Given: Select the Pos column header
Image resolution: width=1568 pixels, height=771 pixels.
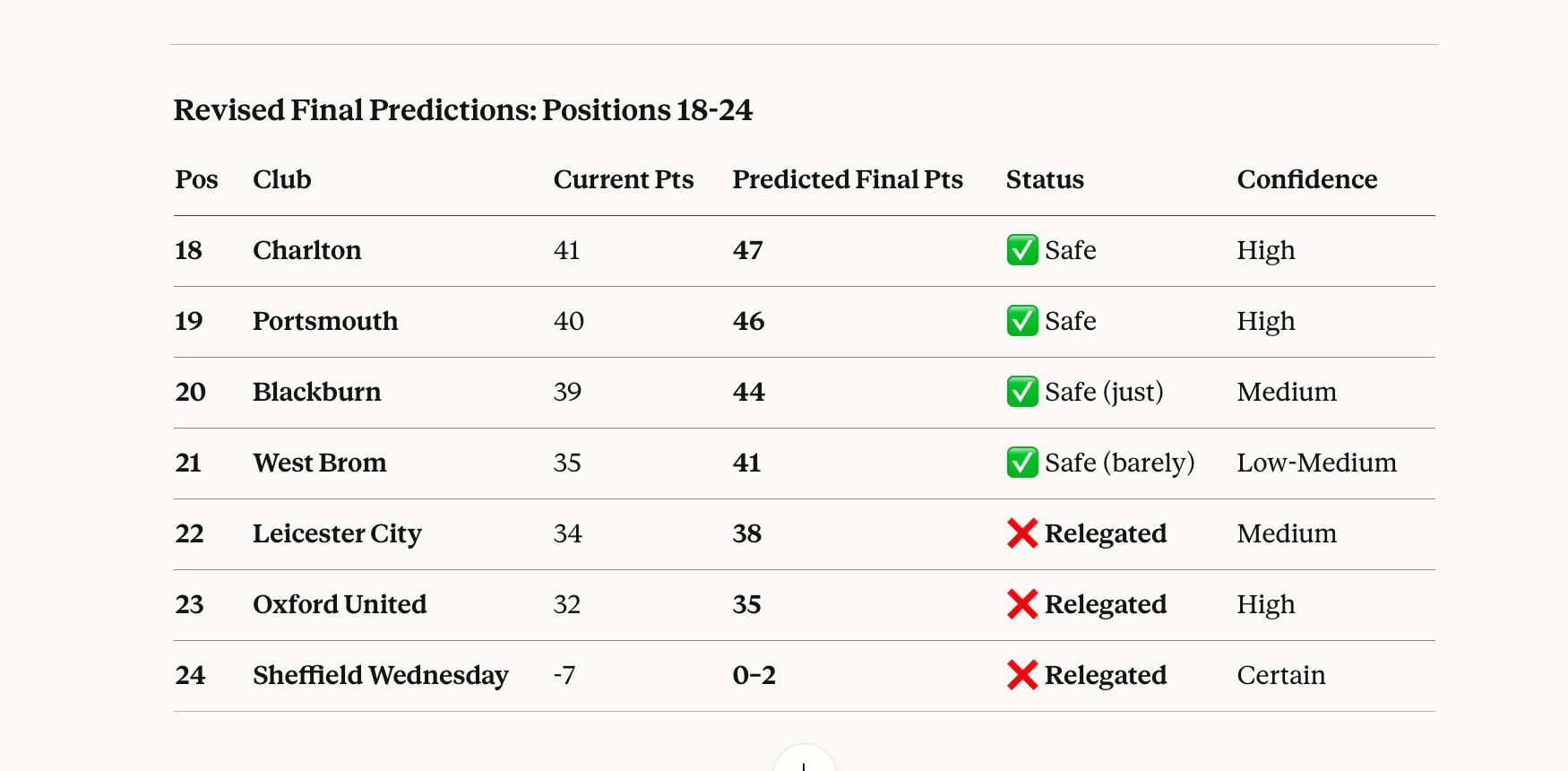Looking at the screenshot, I should click(x=196, y=179).
